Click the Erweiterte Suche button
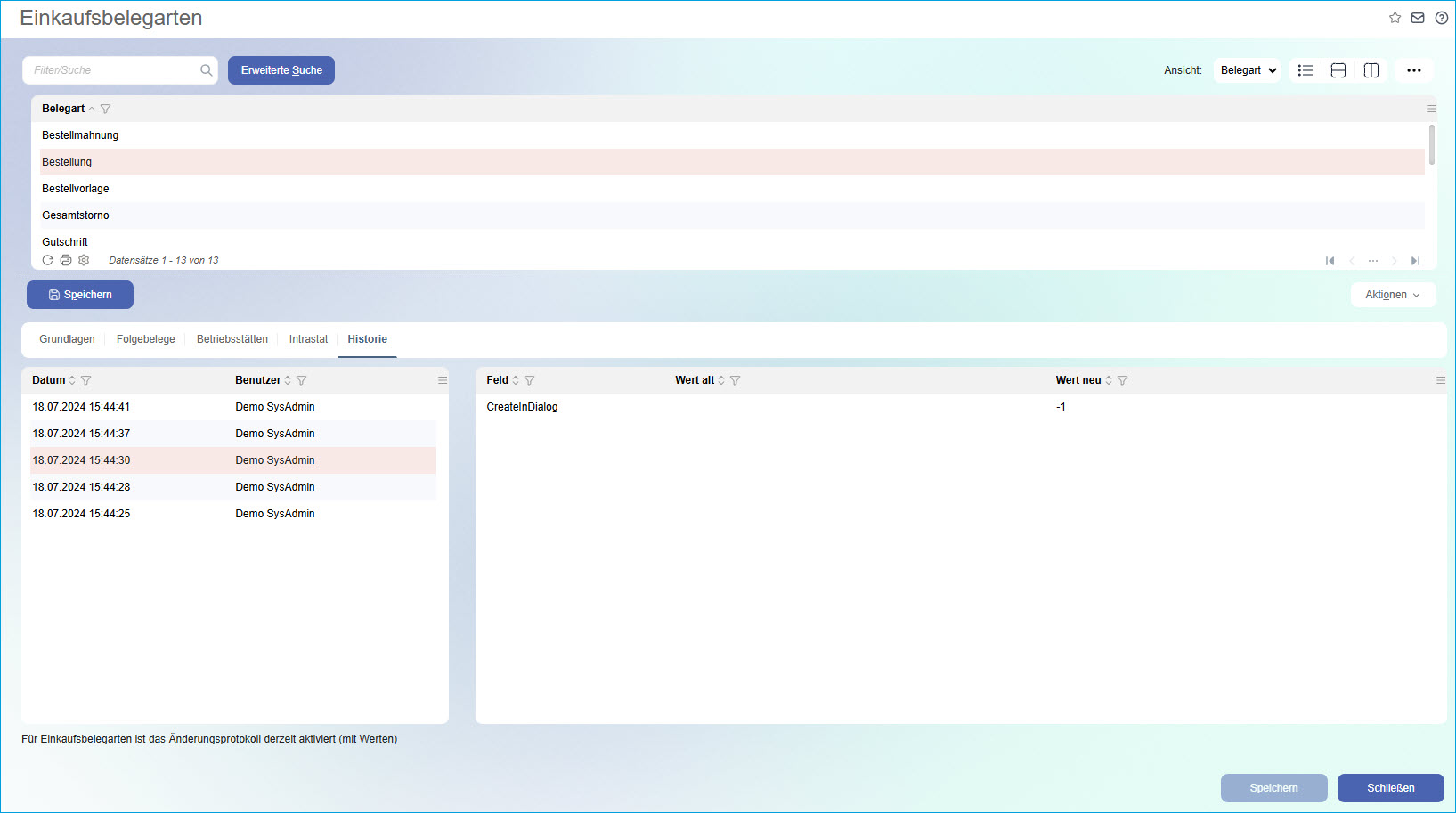 click(x=281, y=70)
